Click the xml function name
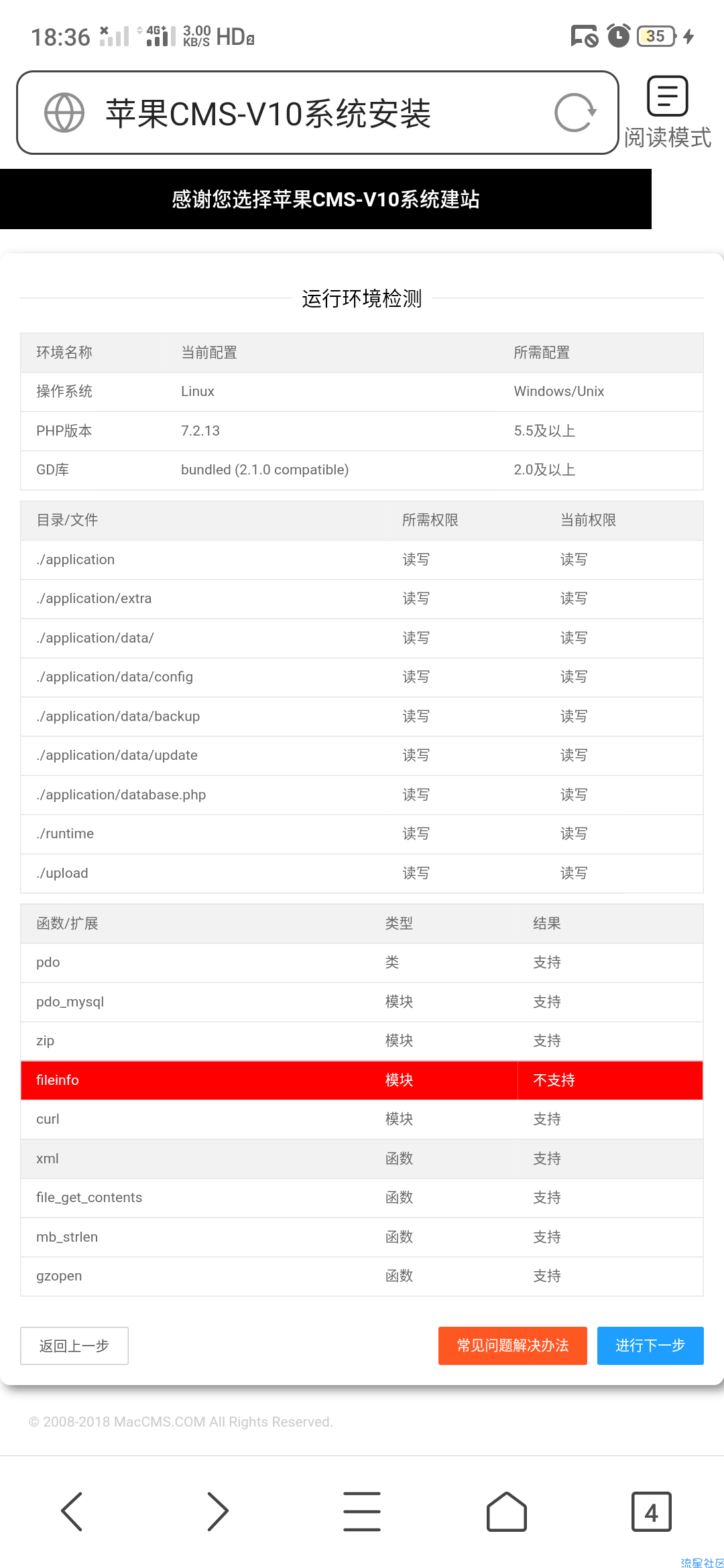The image size is (724, 1568). click(x=47, y=1159)
